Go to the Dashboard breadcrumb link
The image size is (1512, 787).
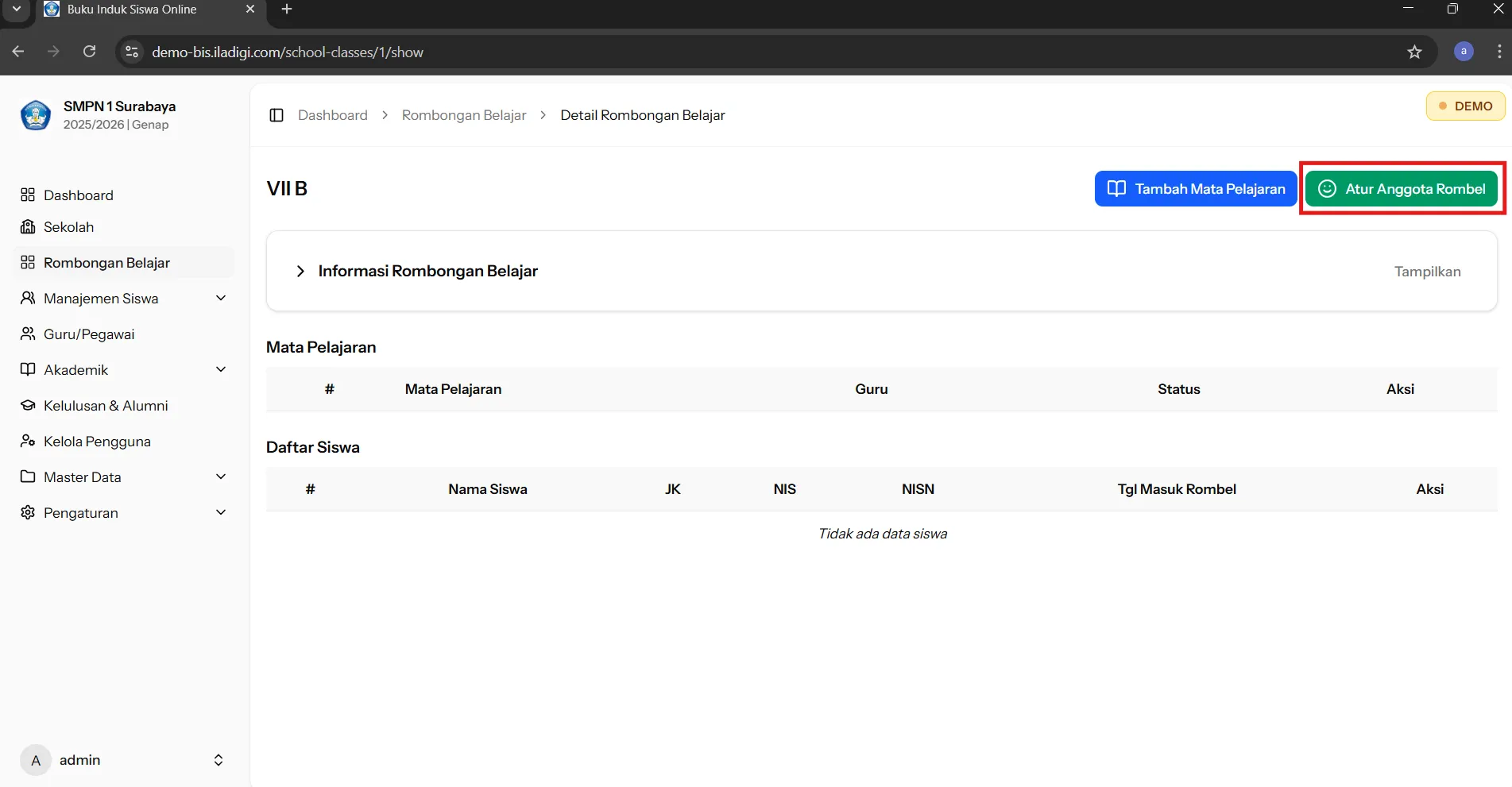pyautogui.click(x=333, y=115)
